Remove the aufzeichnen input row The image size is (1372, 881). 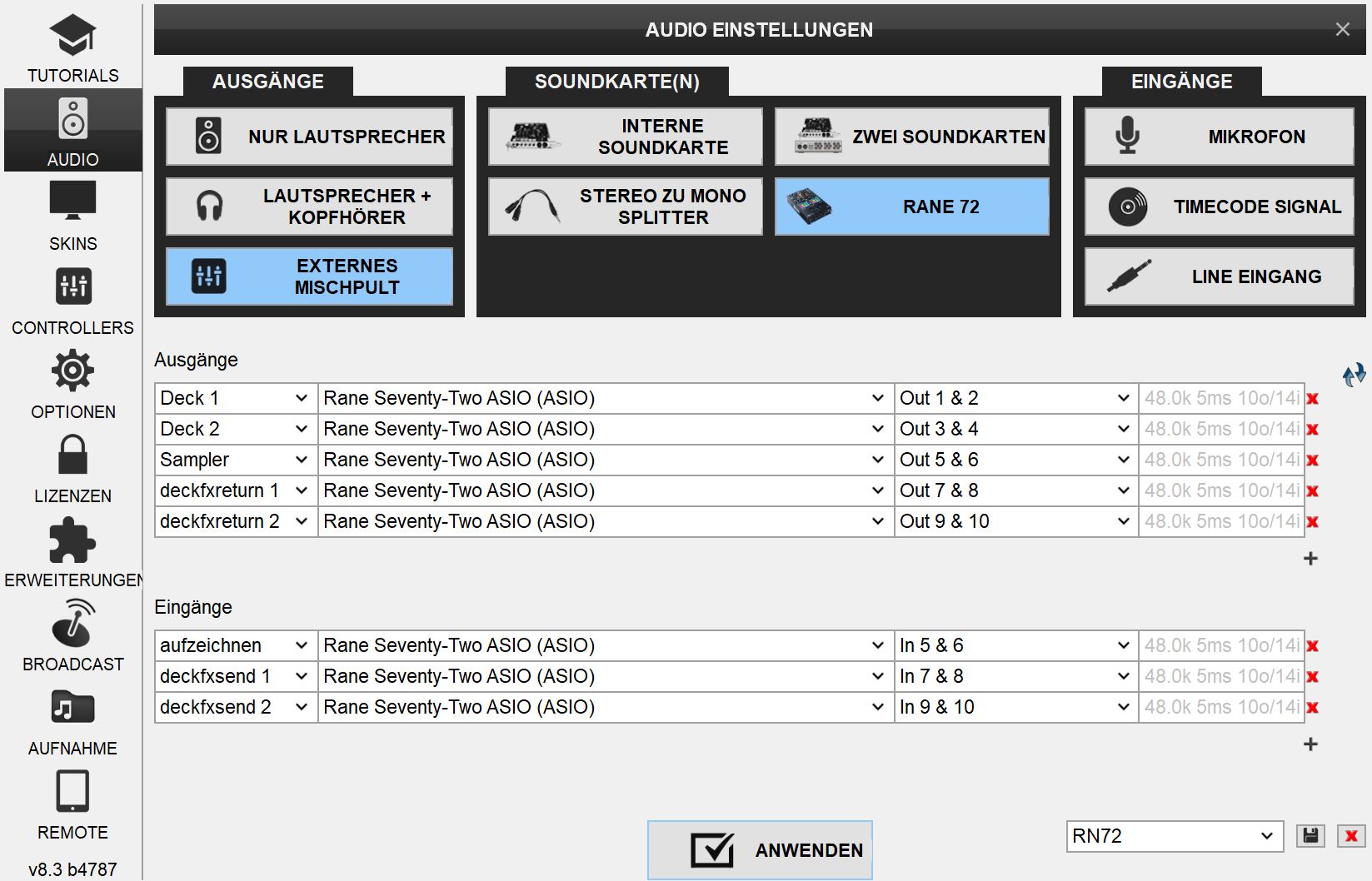(1313, 646)
